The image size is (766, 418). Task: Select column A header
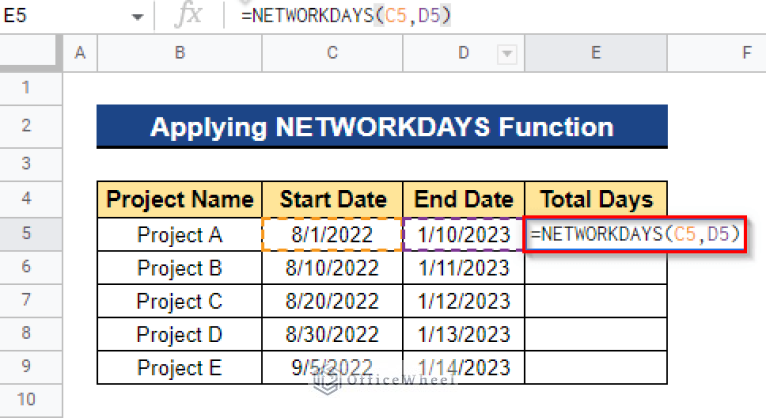[x=80, y=53]
